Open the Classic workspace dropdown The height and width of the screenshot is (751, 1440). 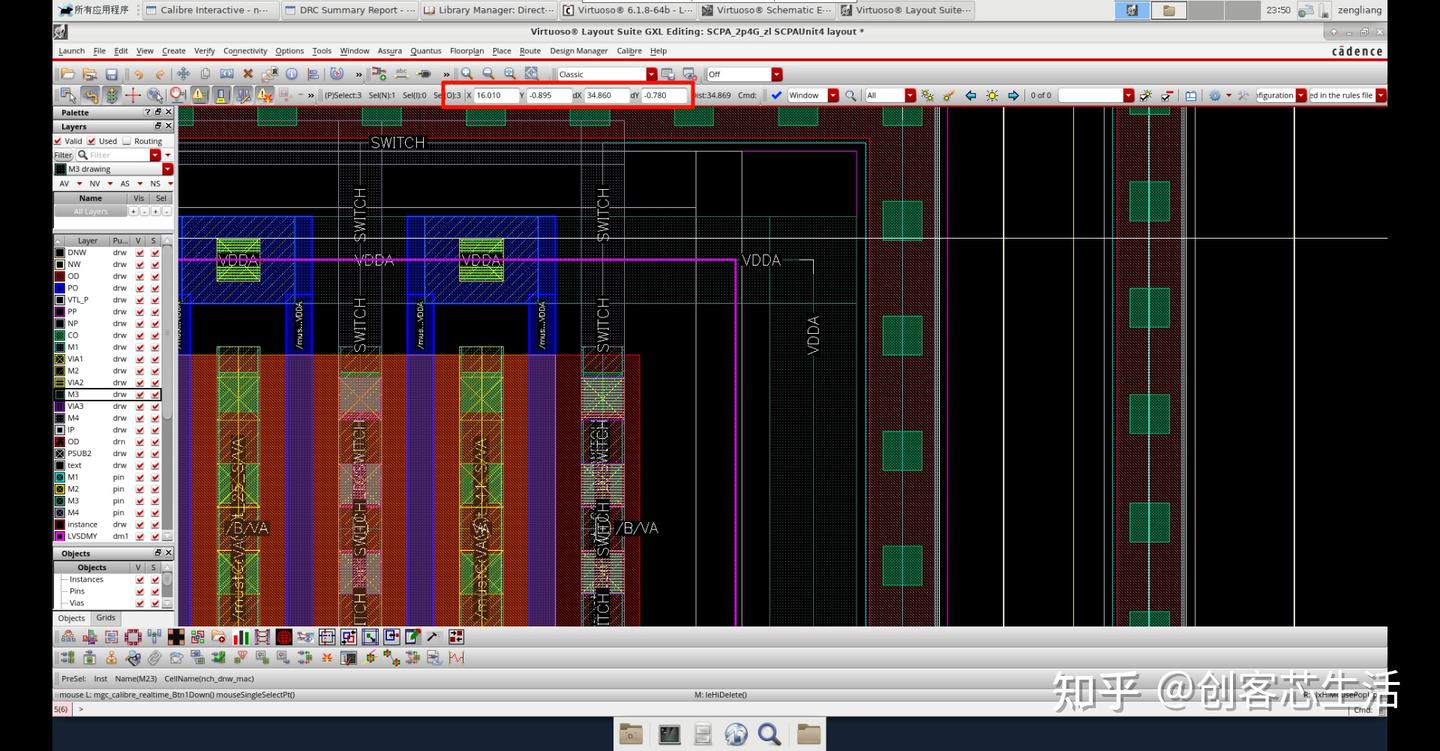point(651,74)
